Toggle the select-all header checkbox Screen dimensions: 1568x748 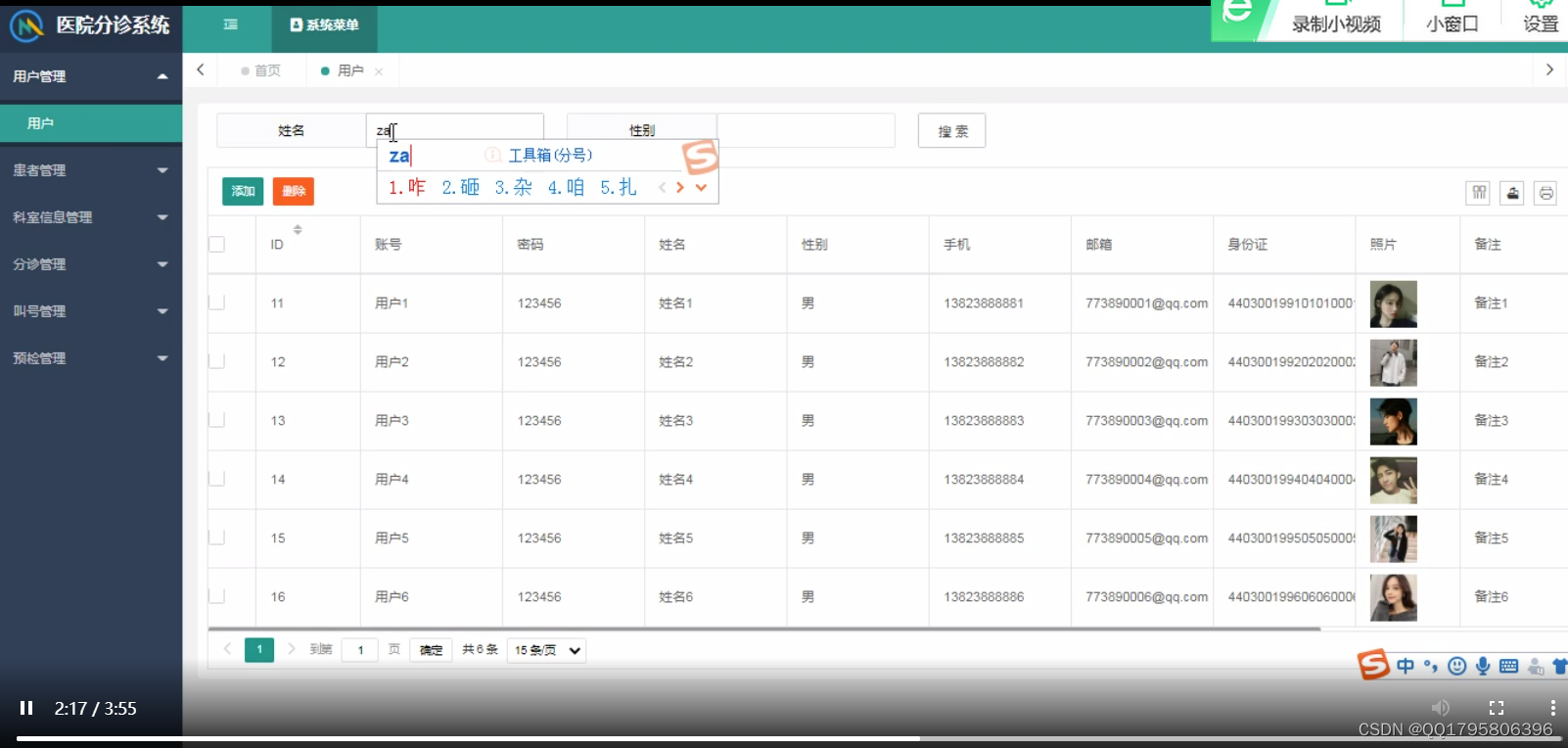[x=217, y=245]
